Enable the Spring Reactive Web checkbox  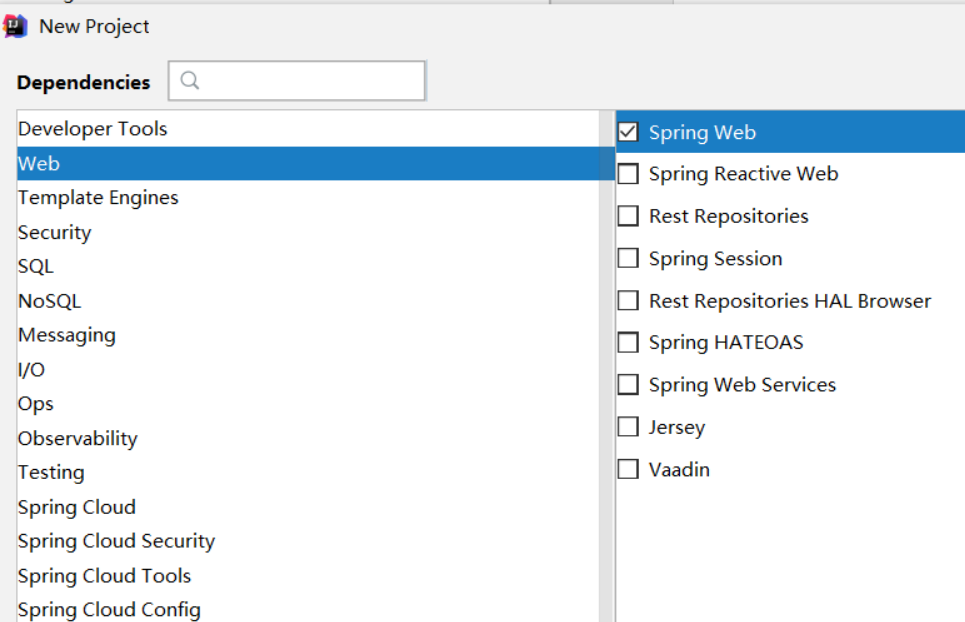pos(628,174)
